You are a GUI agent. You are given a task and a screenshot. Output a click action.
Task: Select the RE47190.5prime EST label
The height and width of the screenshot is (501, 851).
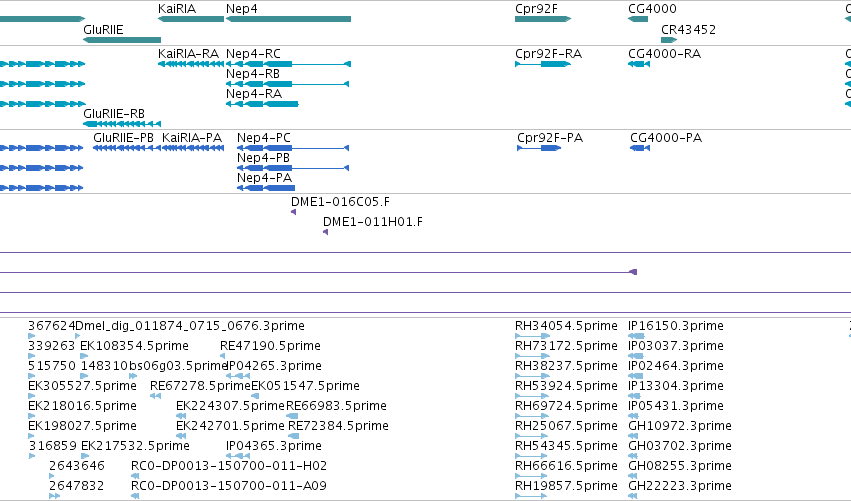tap(270, 346)
